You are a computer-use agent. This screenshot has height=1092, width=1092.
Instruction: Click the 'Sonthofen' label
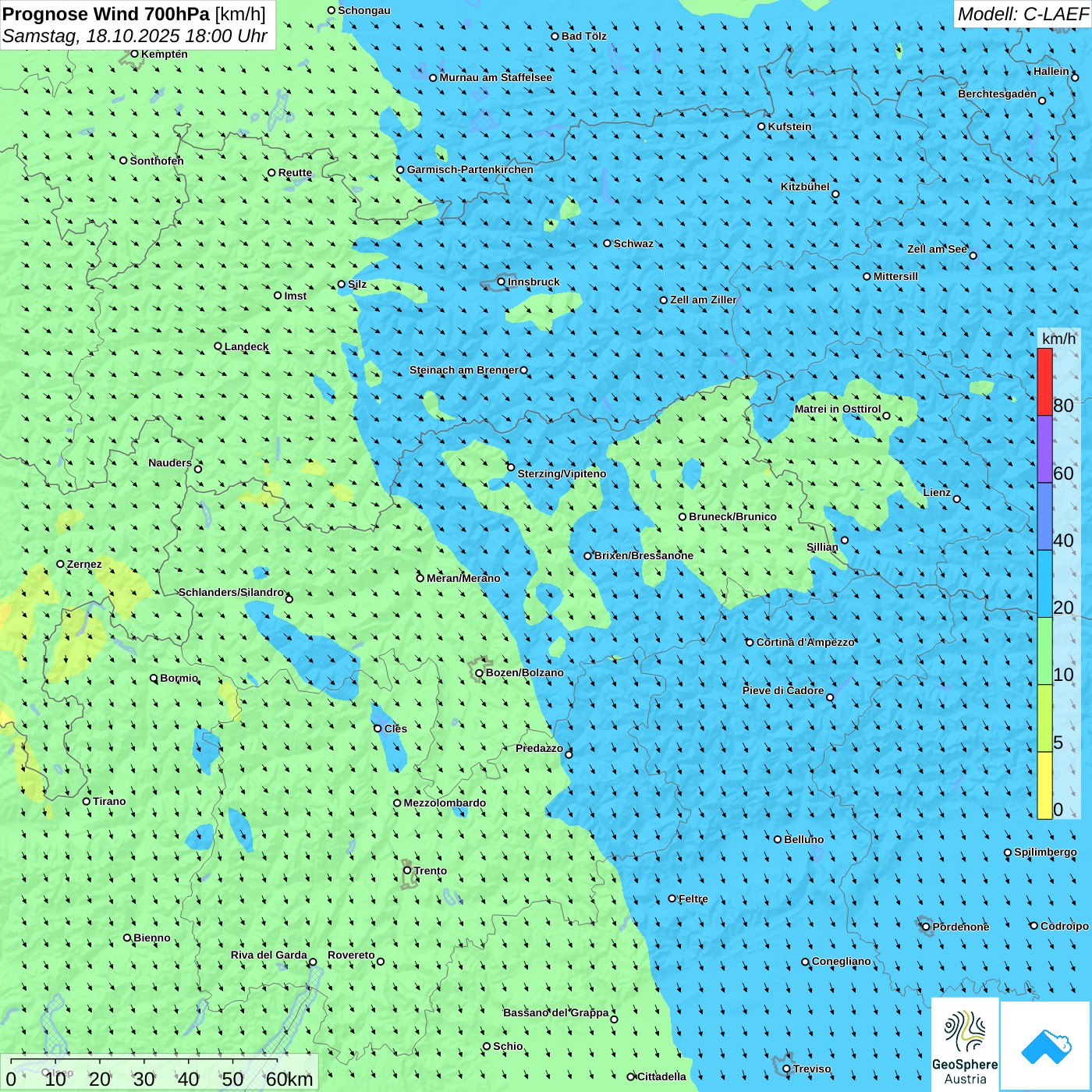point(157,161)
